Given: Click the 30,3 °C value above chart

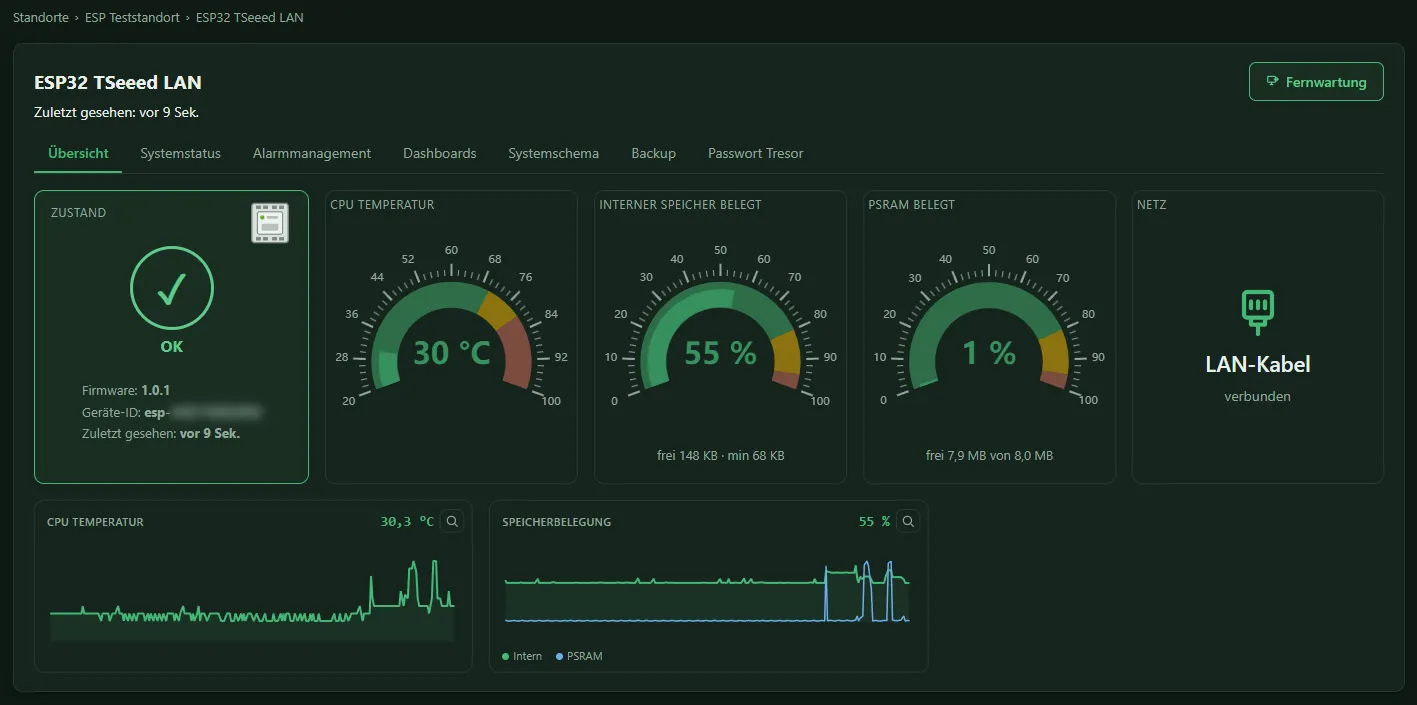Looking at the screenshot, I should tap(407, 521).
